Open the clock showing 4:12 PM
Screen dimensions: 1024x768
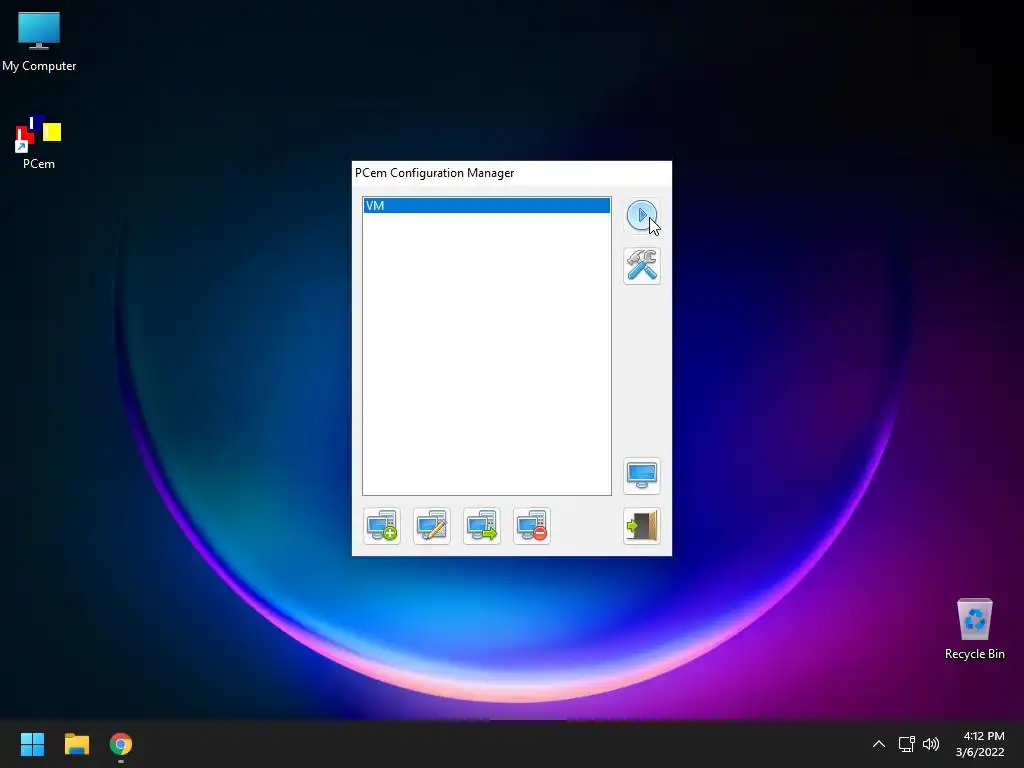(x=980, y=744)
